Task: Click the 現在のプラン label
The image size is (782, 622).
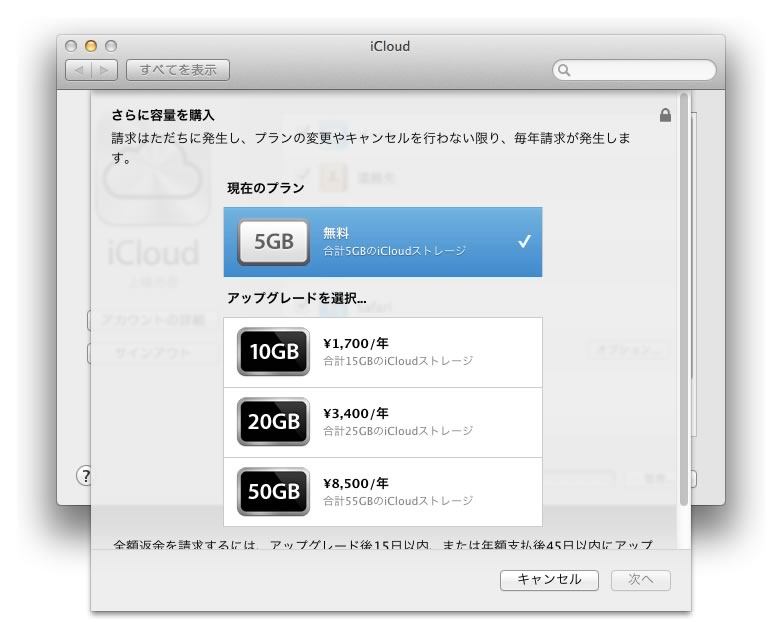Action: click(x=266, y=188)
